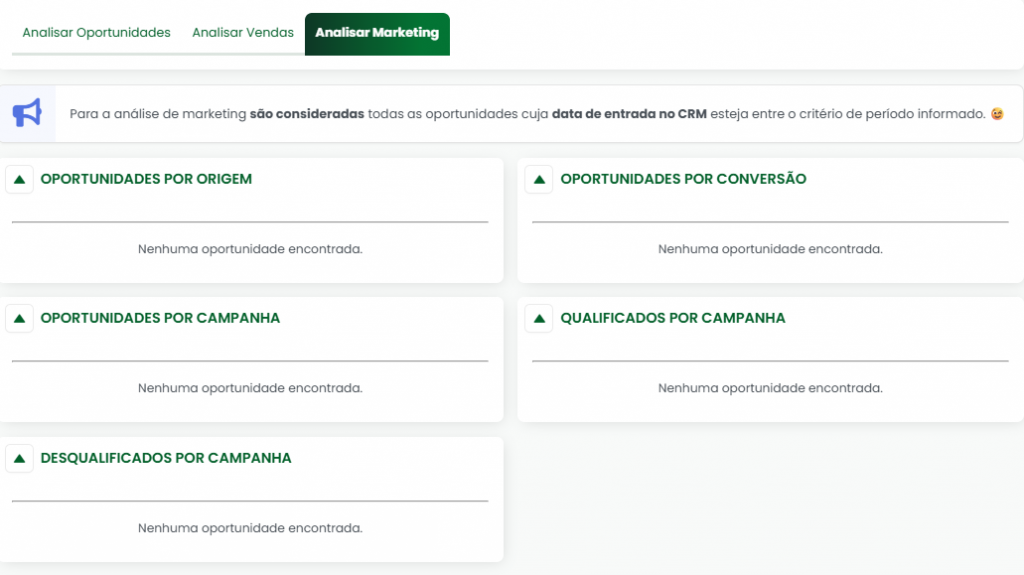The image size is (1024, 575).
Task: Select the Desqualificados por Campanha title
Action: 166,459
